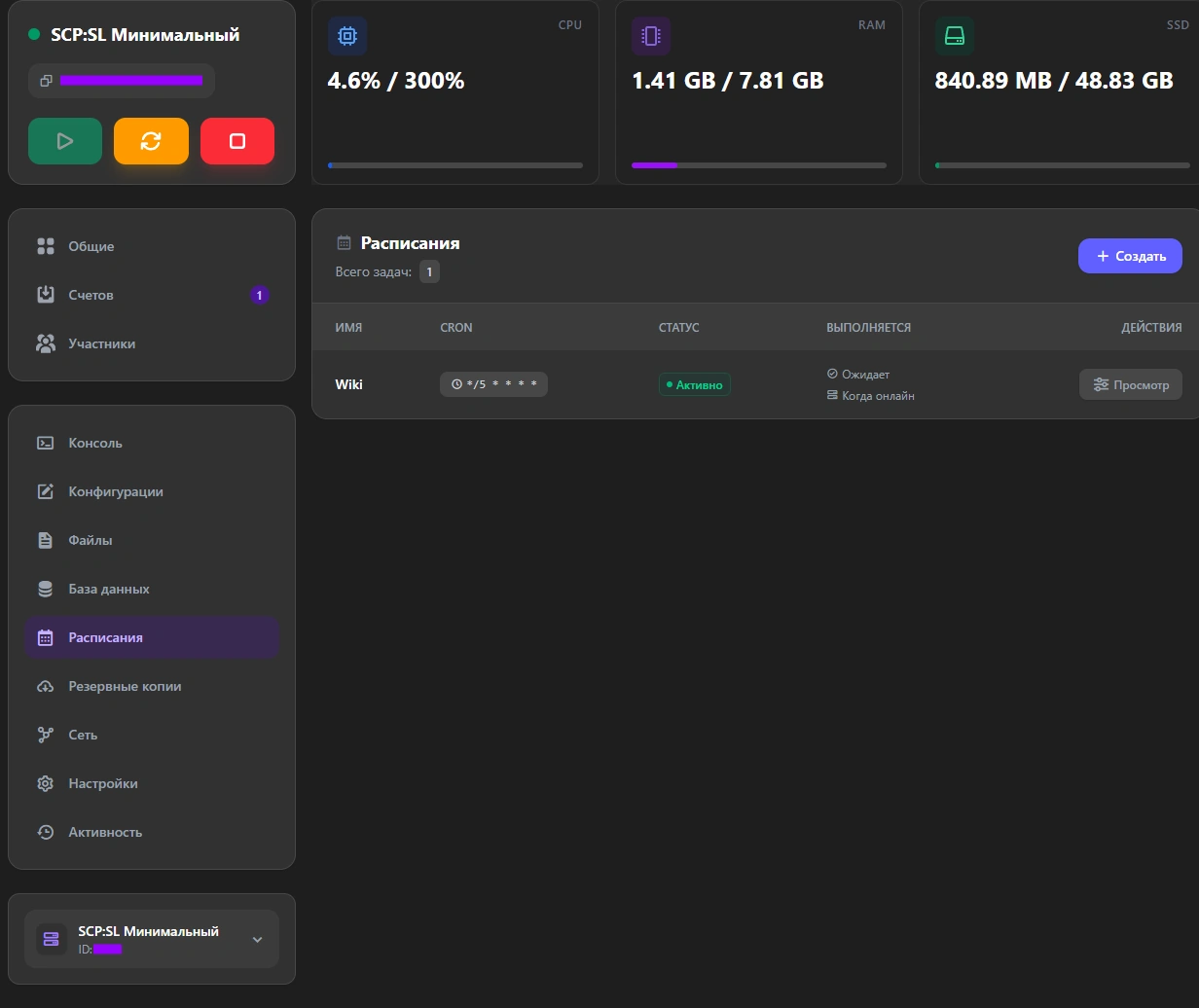The image size is (1199, 1008).
Task: Open Резервные копии page
Action: click(x=152, y=686)
